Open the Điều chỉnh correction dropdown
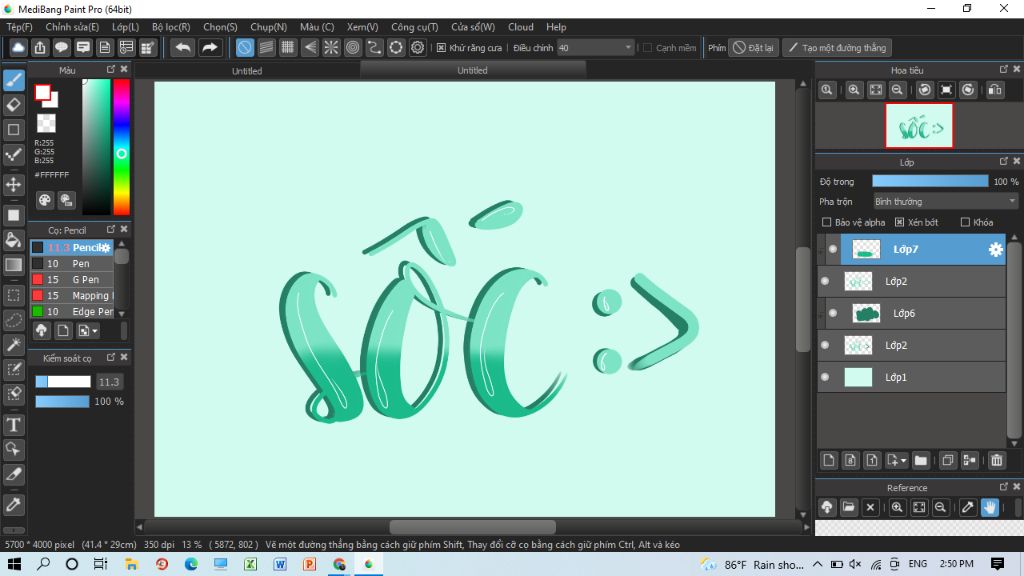Screen dimensions: 1024x576 (x=595, y=48)
